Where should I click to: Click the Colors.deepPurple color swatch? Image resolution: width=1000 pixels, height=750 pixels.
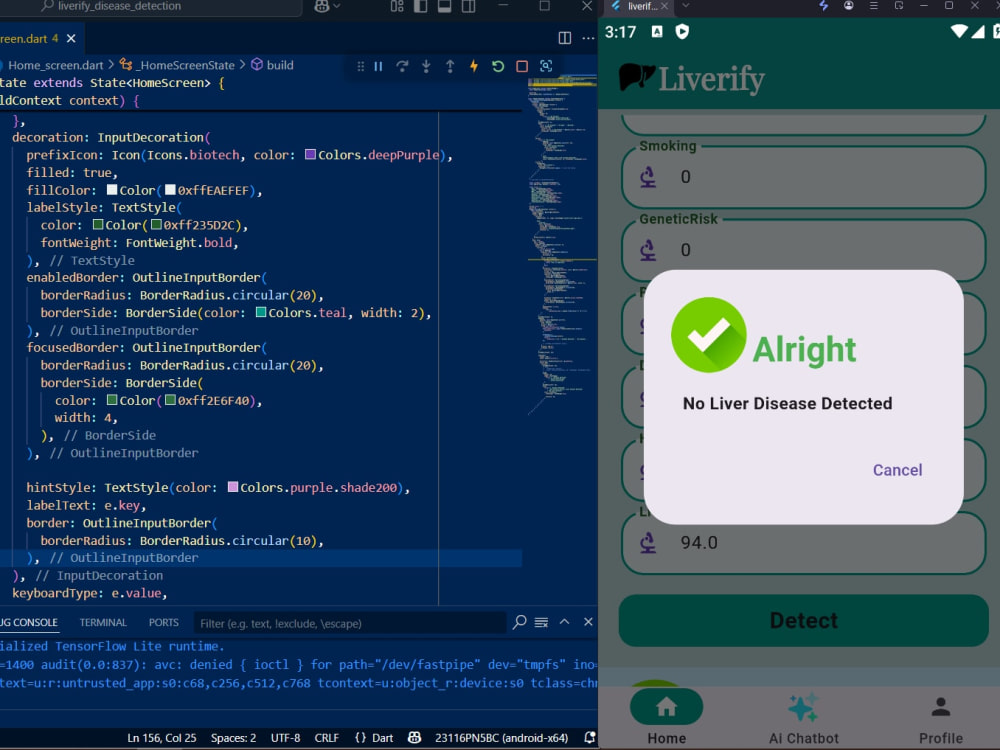tap(311, 154)
